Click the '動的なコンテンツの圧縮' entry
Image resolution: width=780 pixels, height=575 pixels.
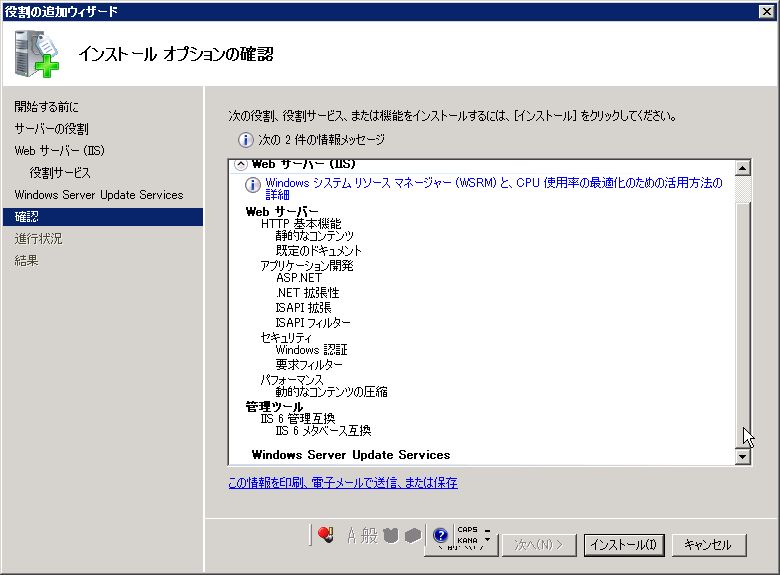coord(331,392)
